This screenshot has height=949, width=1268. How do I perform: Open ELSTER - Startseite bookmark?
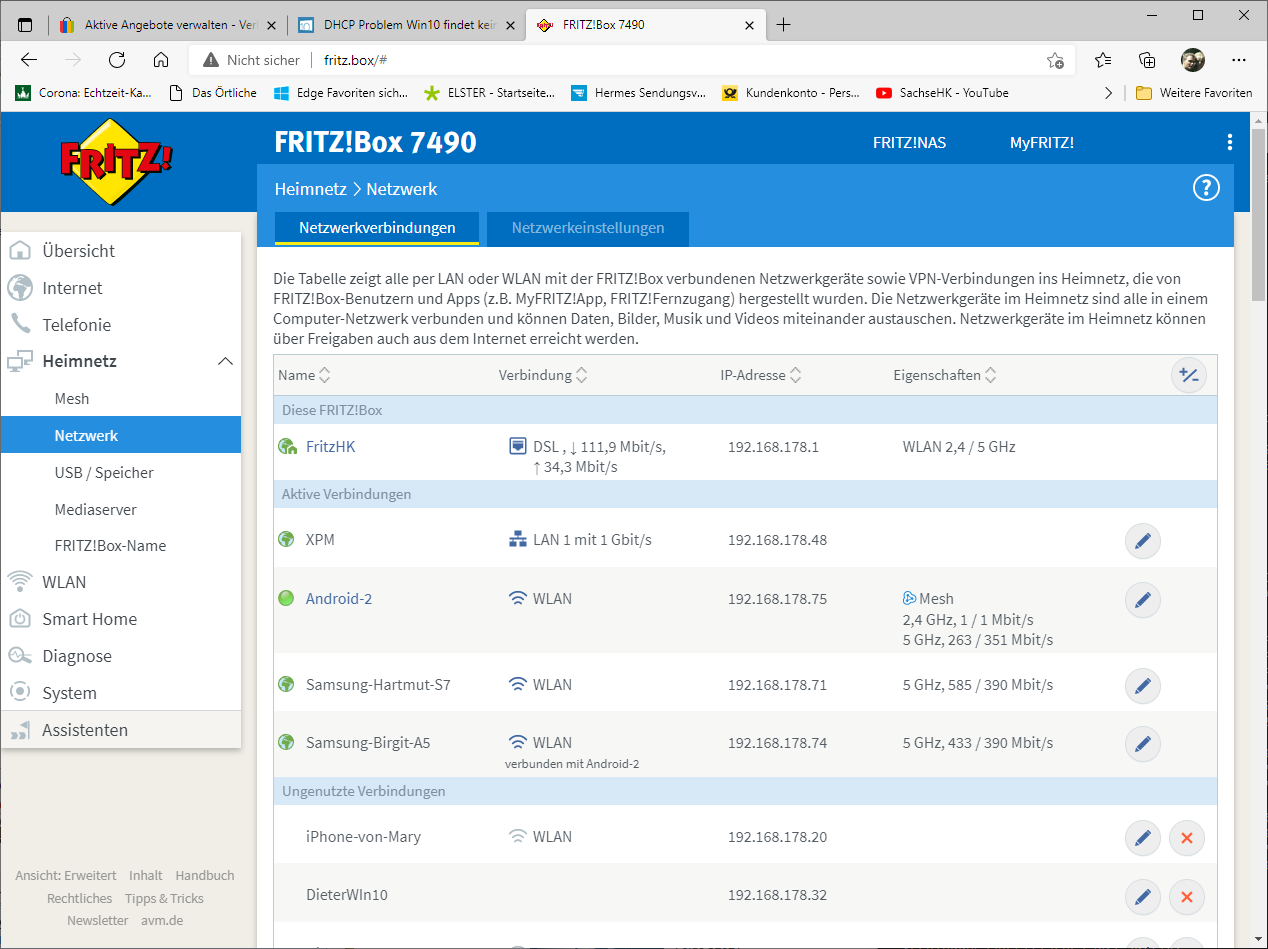(489, 93)
